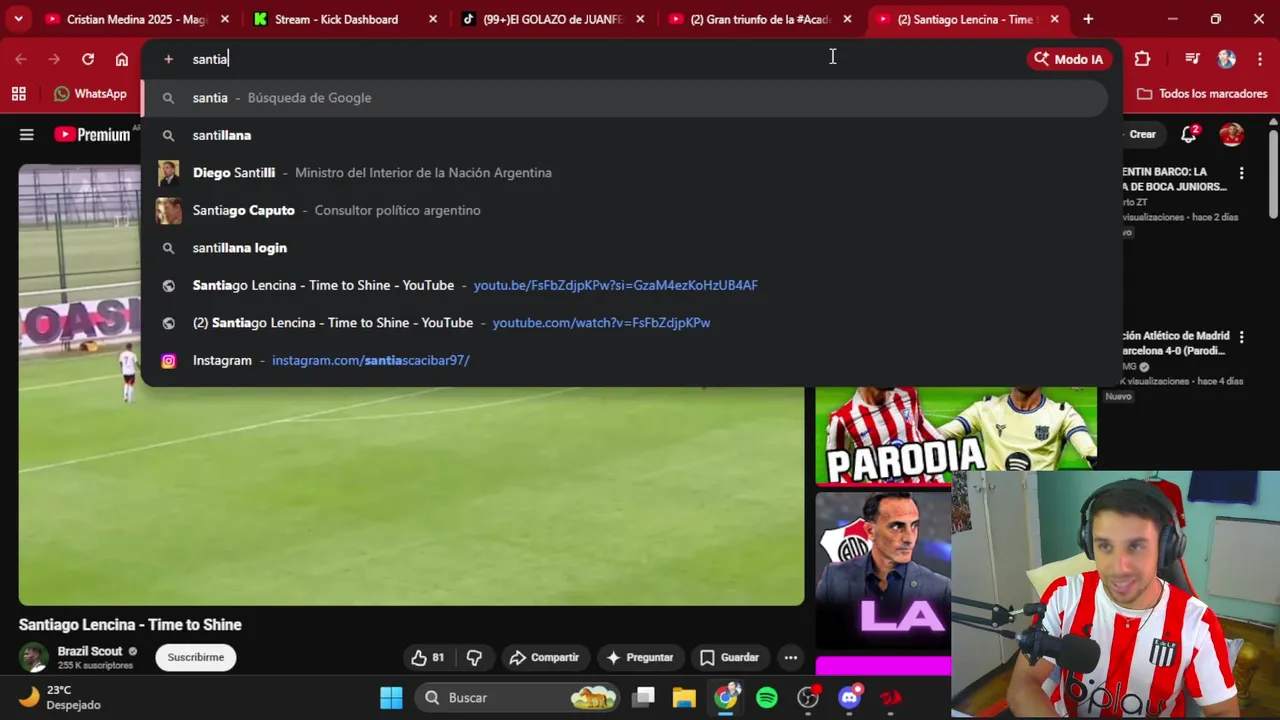Open the Instagram santiascacibar97 suggestion
1280x720 pixels.
click(x=625, y=360)
